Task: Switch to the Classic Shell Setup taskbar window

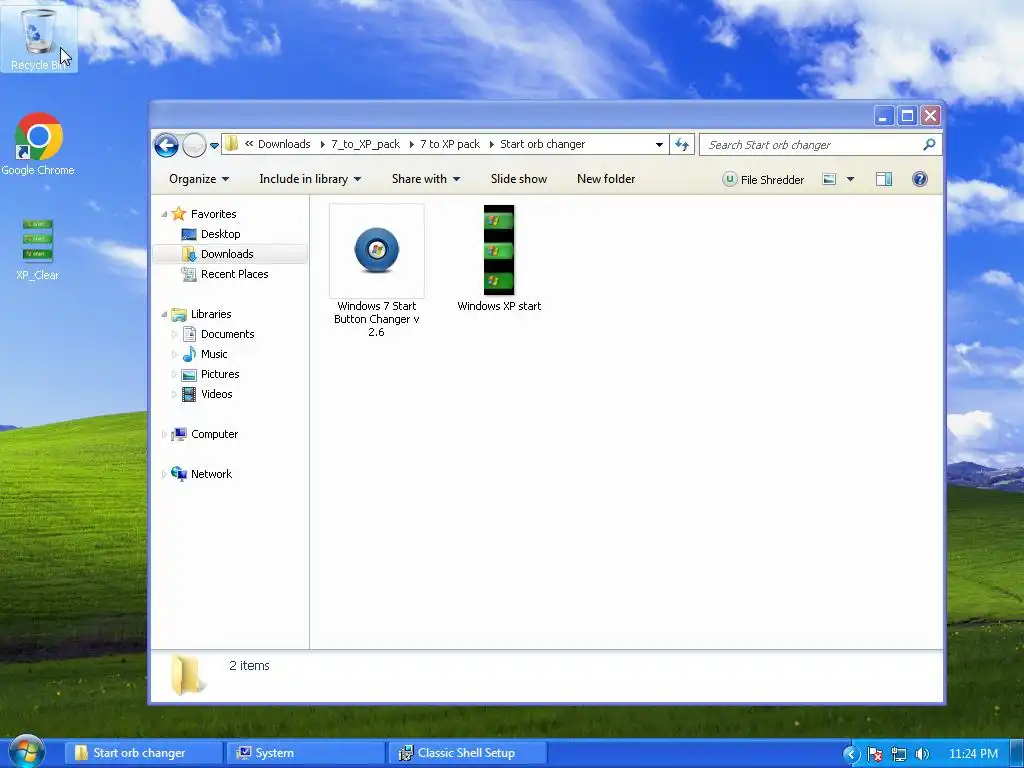Action: point(468,753)
